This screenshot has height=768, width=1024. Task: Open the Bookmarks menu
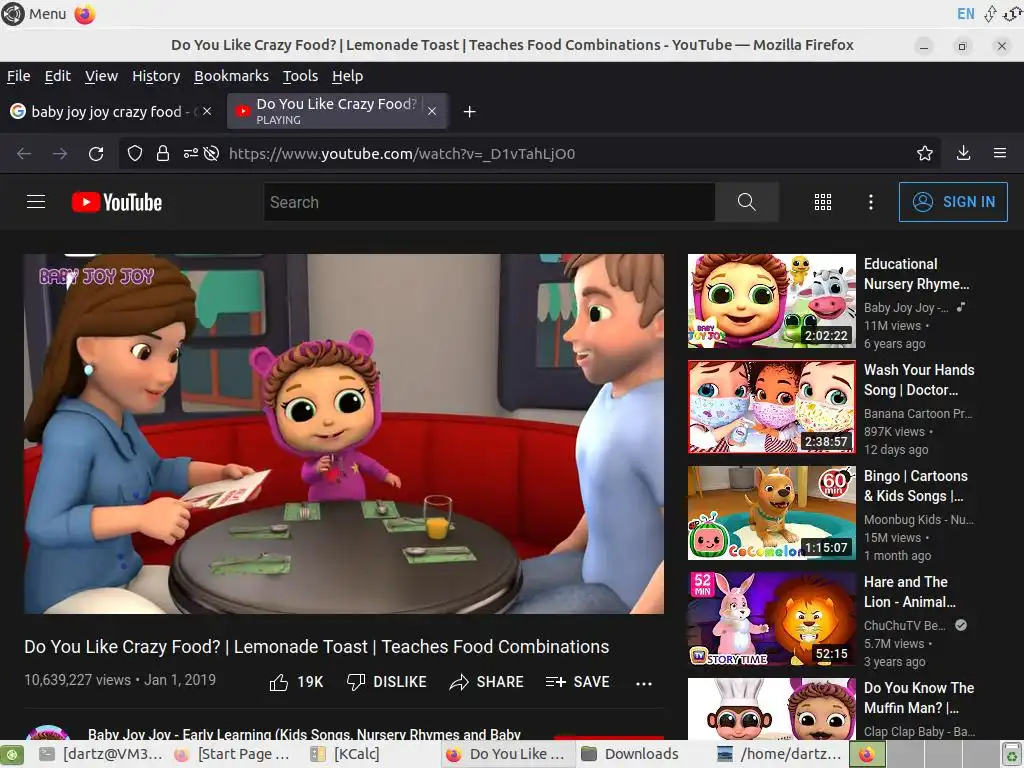(x=231, y=76)
